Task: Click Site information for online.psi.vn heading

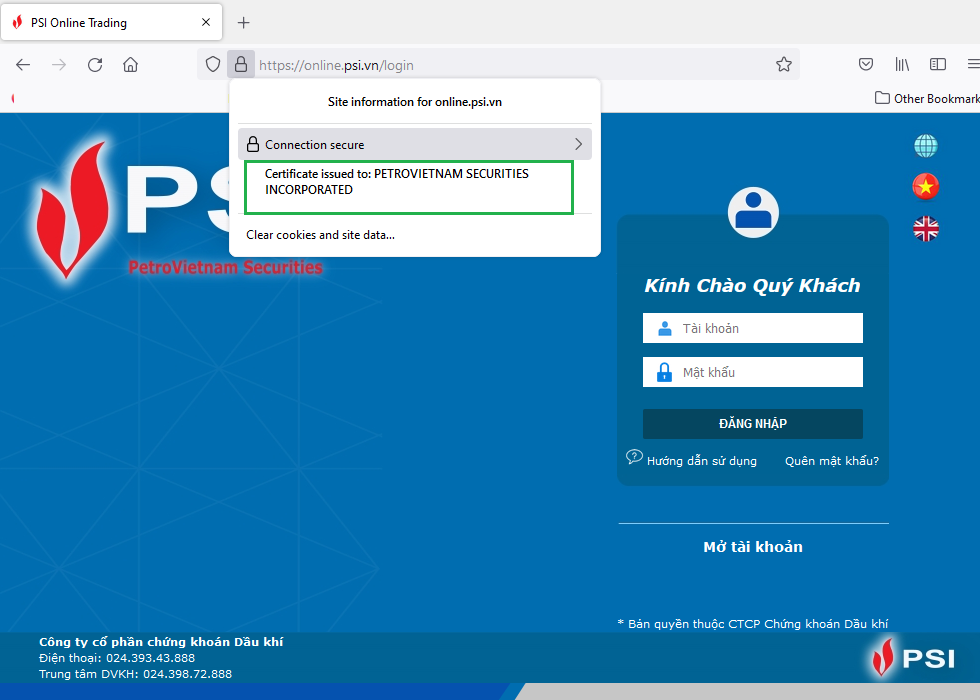Action: pyautogui.click(x=415, y=102)
